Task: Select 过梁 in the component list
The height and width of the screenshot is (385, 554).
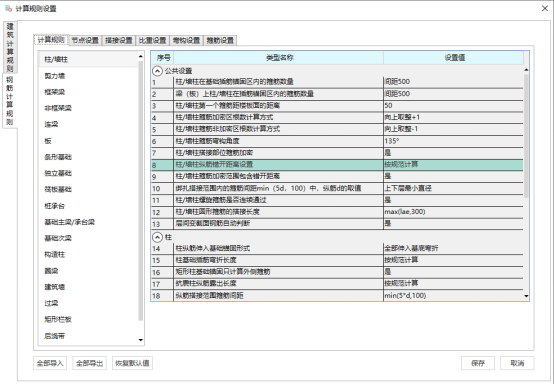Action: click(x=88, y=303)
